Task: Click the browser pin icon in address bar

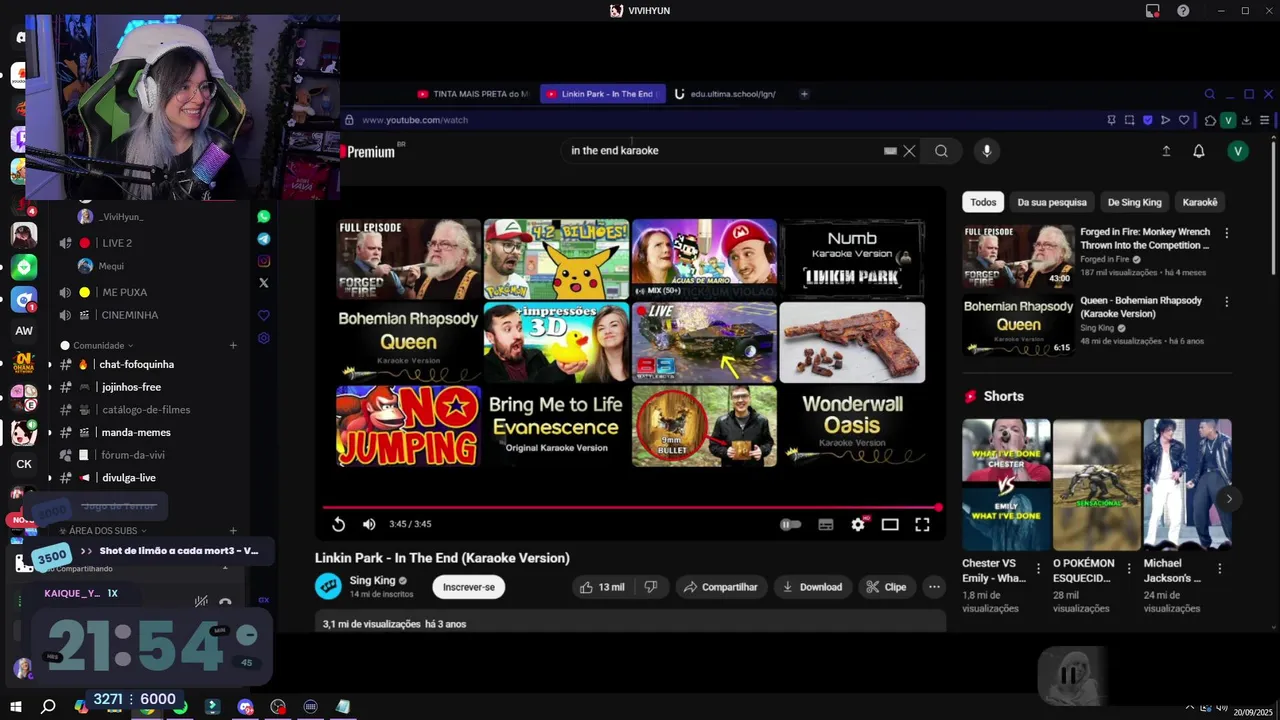Action: [x=1111, y=120]
